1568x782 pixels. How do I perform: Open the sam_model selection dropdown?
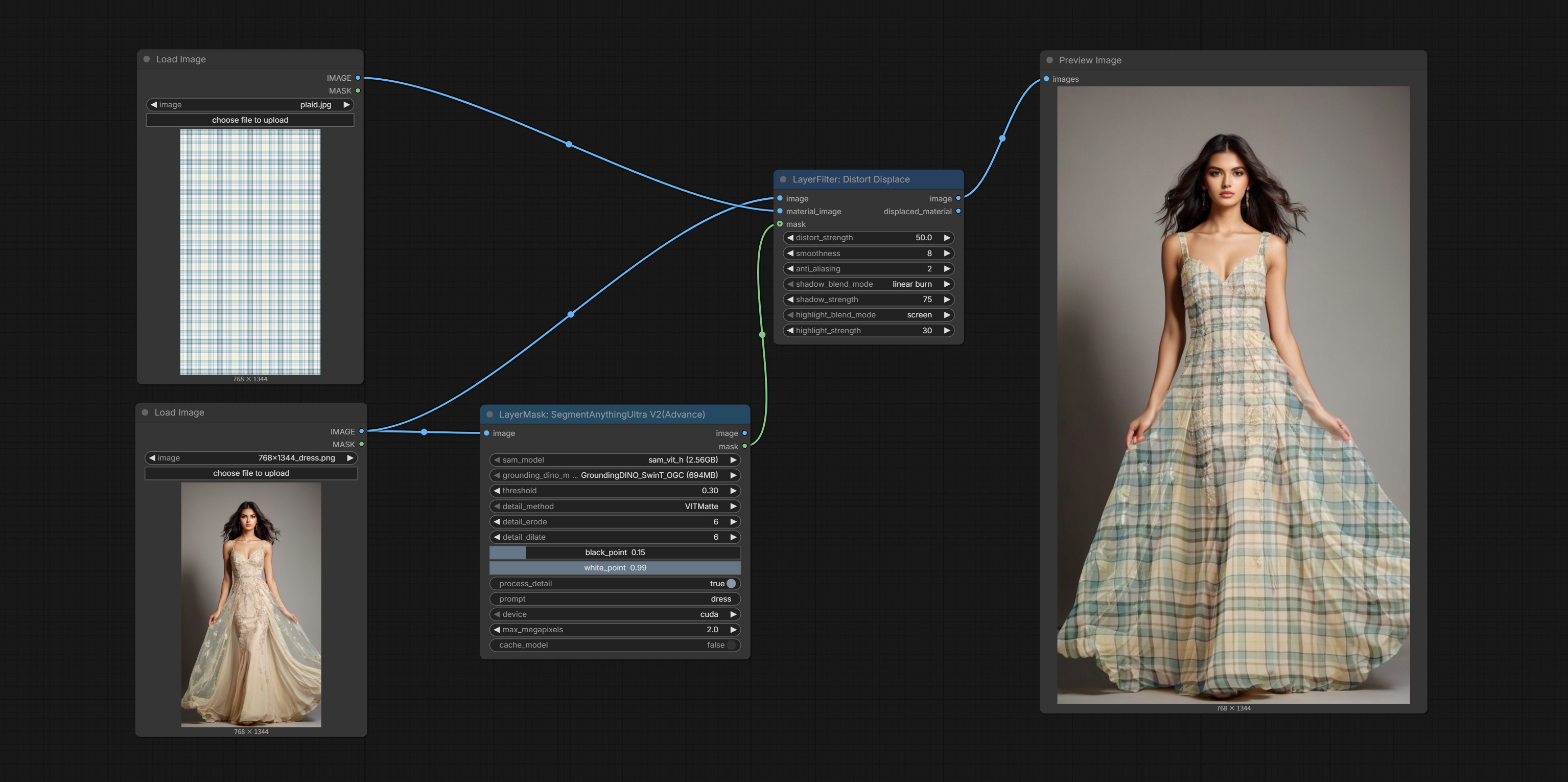[615, 460]
